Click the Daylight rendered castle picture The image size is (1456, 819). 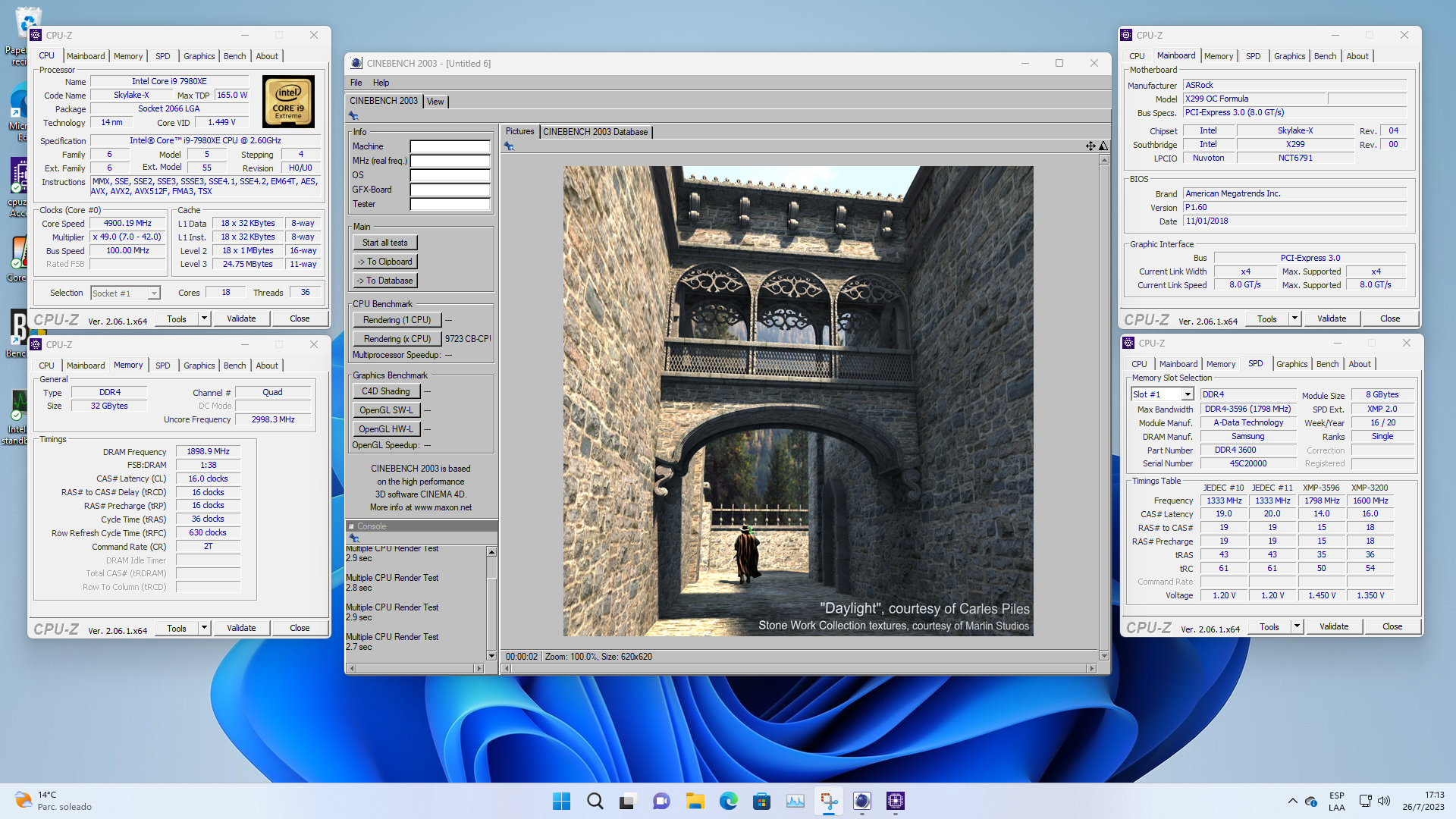pos(798,401)
